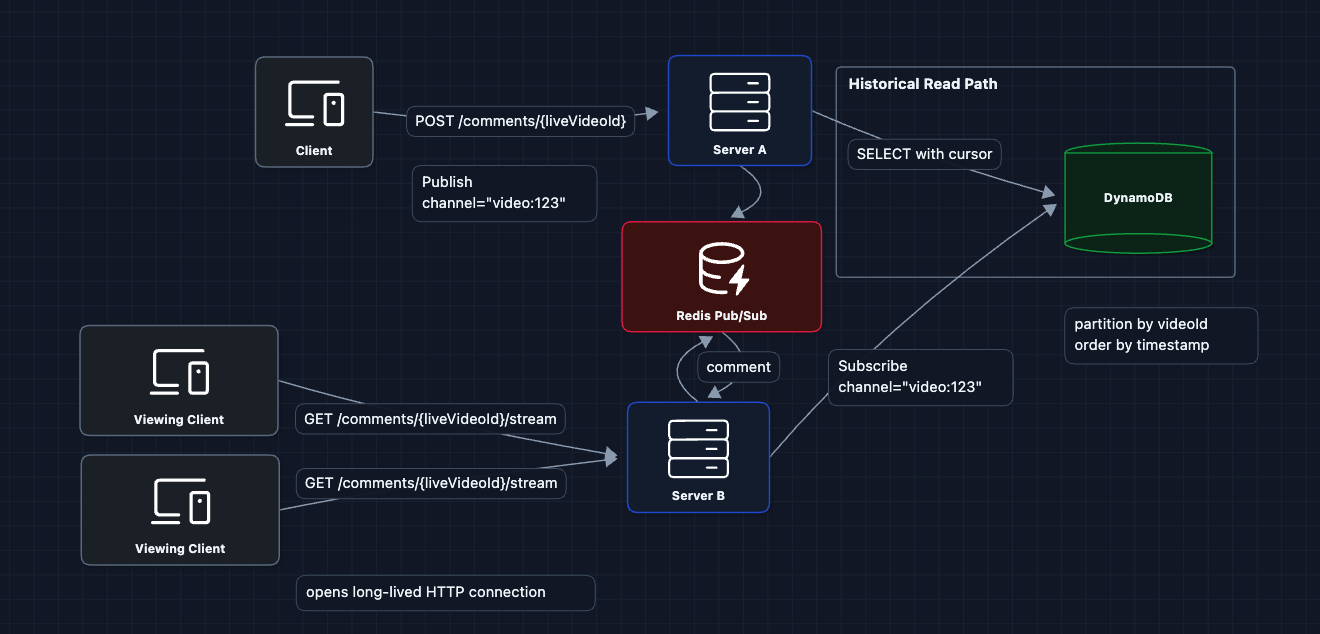The height and width of the screenshot is (634, 1320).
Task: Select the Server B rack icon
Action: pos(698,448)
